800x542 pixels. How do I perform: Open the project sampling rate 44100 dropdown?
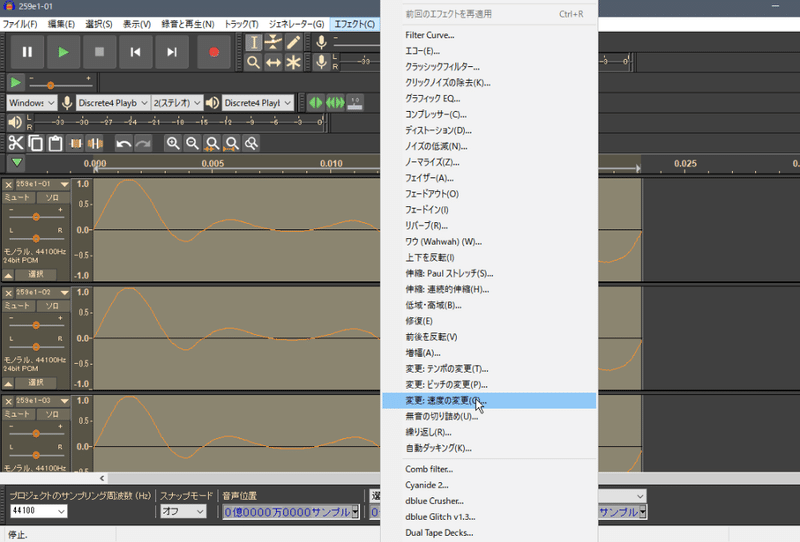(x=39, y=511)
